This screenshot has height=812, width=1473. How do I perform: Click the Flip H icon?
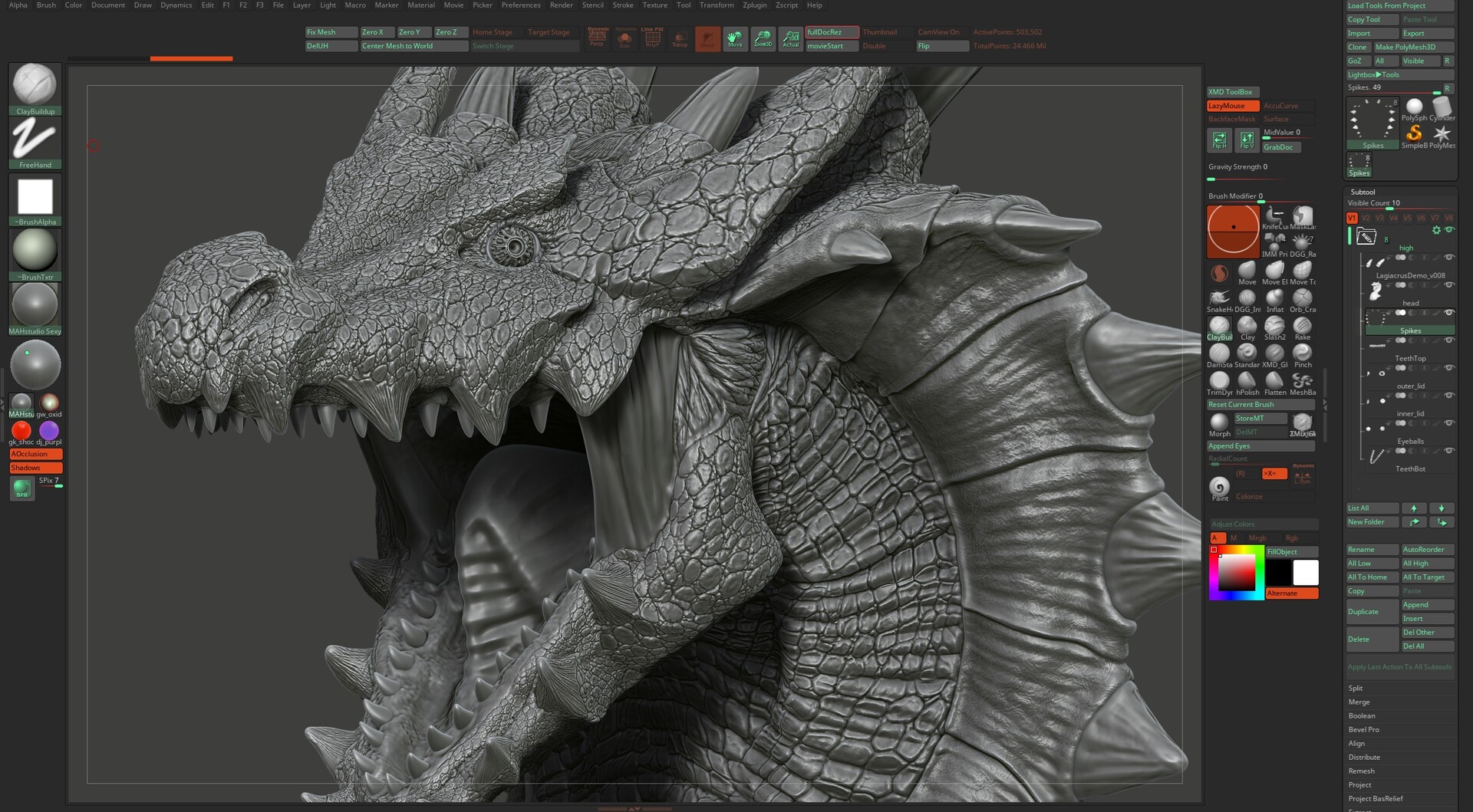(1219, 140)
